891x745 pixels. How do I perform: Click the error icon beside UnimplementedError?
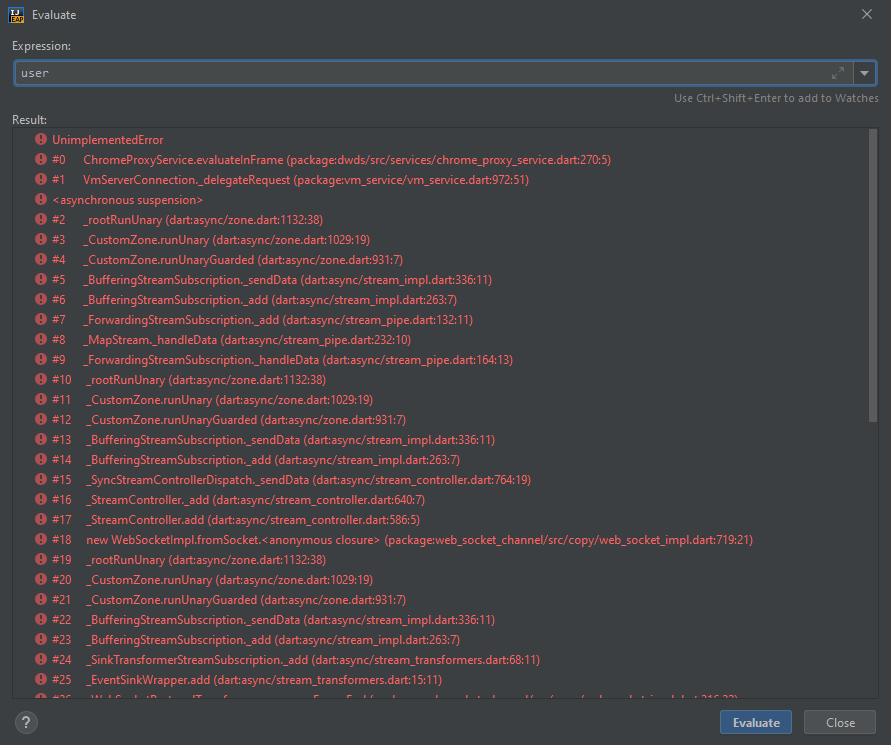[x=40, y=139]
